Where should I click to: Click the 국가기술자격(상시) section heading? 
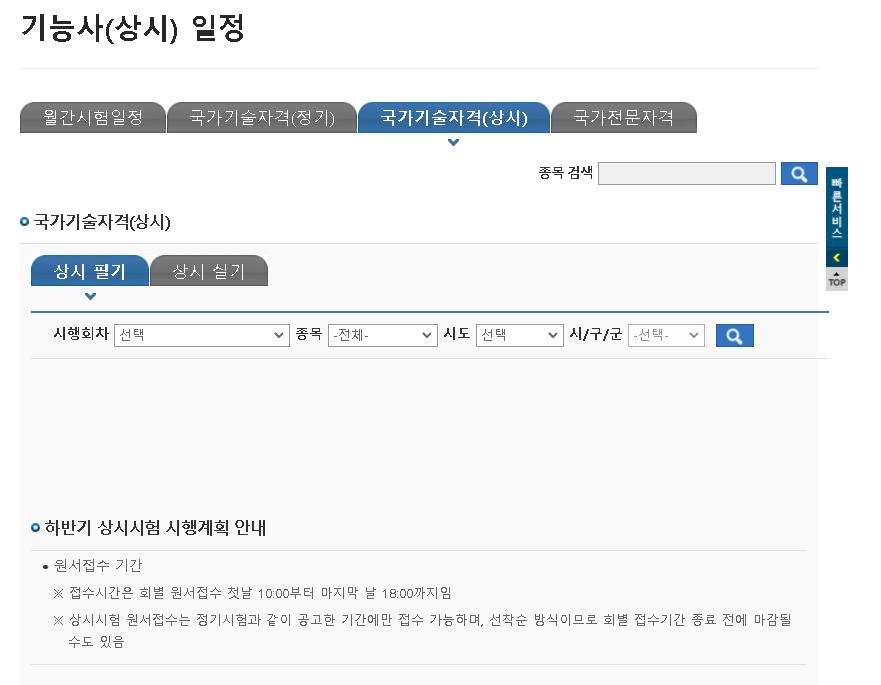click(102, 221)
